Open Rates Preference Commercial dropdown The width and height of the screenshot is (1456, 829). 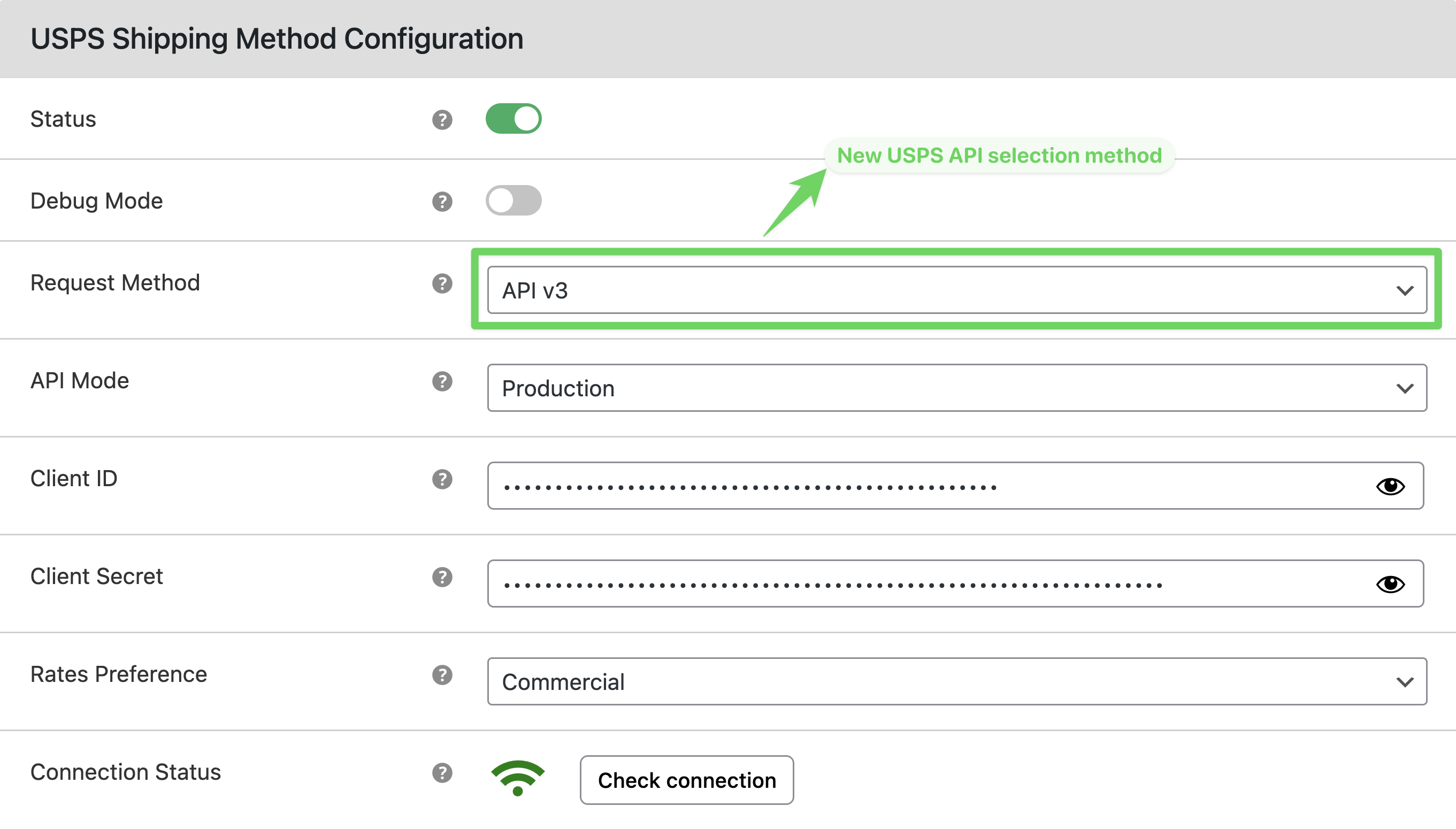pos(956,682)
